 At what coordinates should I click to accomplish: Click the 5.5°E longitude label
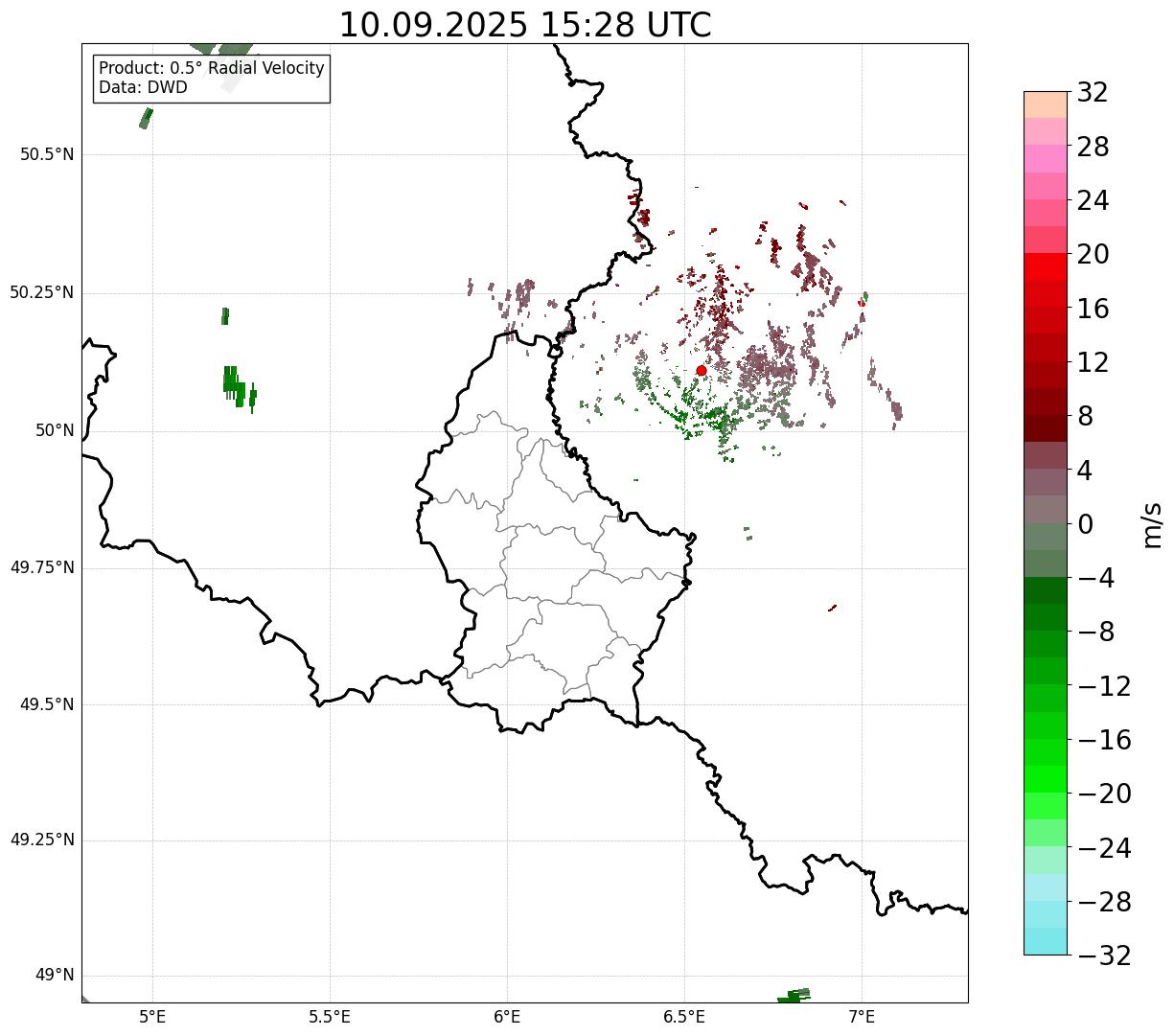330,1017
